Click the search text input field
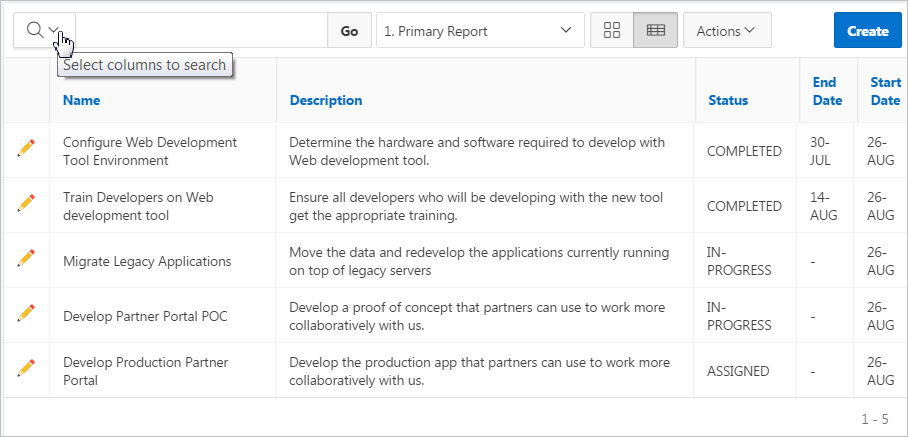908x437 pixels. pyautogui.click(x=201, y=31)
